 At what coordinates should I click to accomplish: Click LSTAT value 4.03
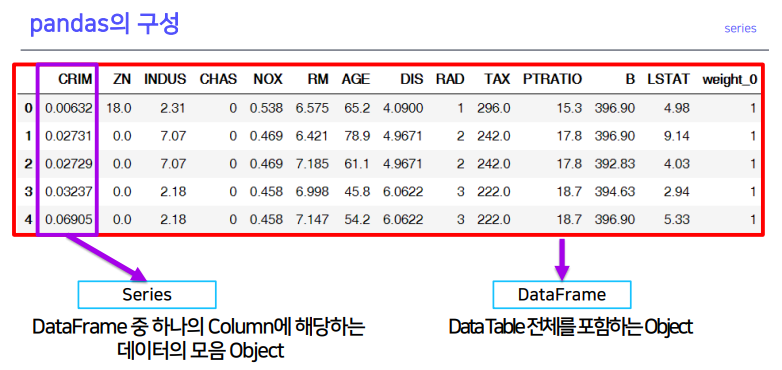[x=677, y=164]
